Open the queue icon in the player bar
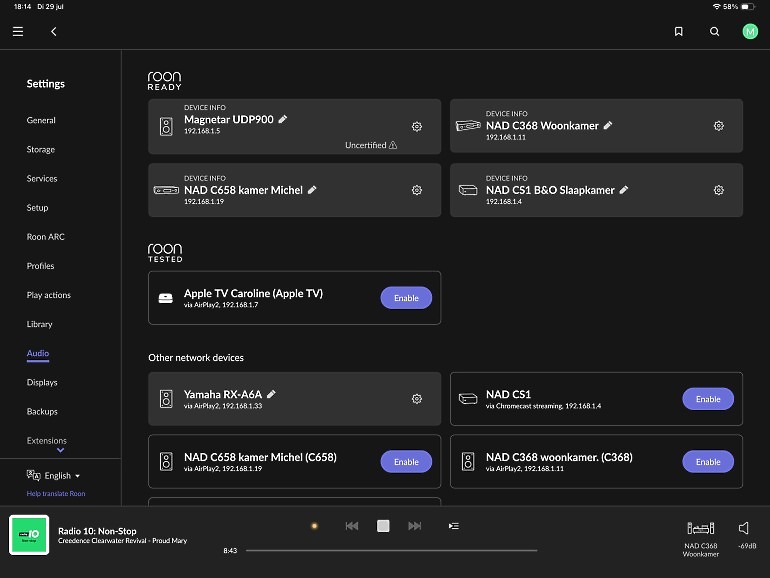The height and width of the screenshot is (578, 770). point(454,526)
